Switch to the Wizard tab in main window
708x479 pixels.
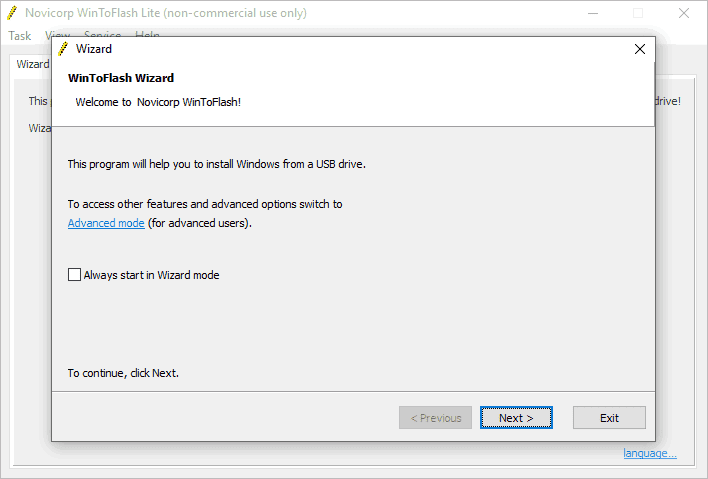pyautogui.click(x=33, y=64)
